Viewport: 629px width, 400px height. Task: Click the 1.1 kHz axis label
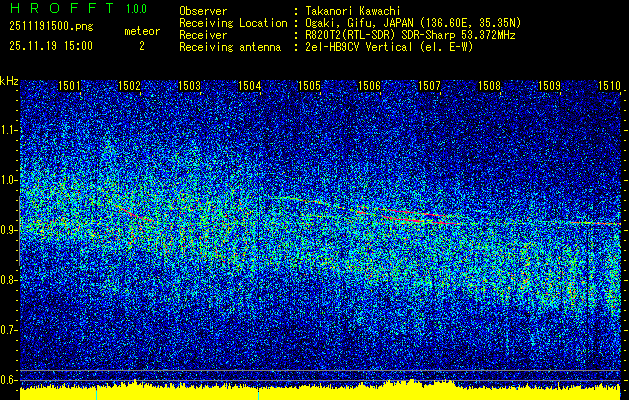9,130
